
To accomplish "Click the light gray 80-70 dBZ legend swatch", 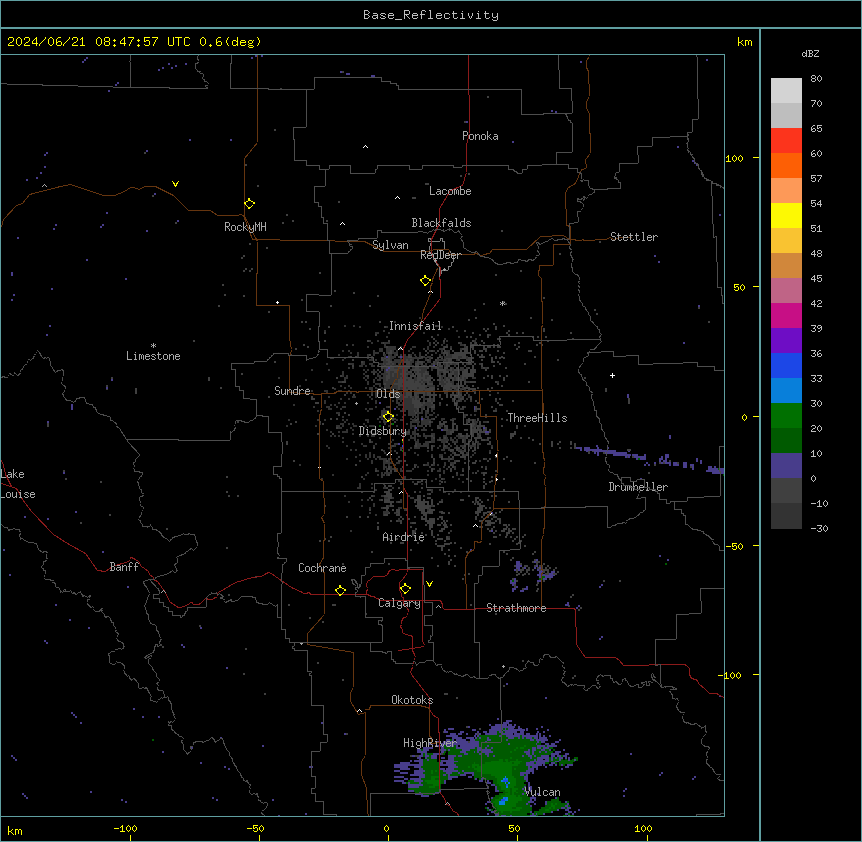I will pos(786,90).
